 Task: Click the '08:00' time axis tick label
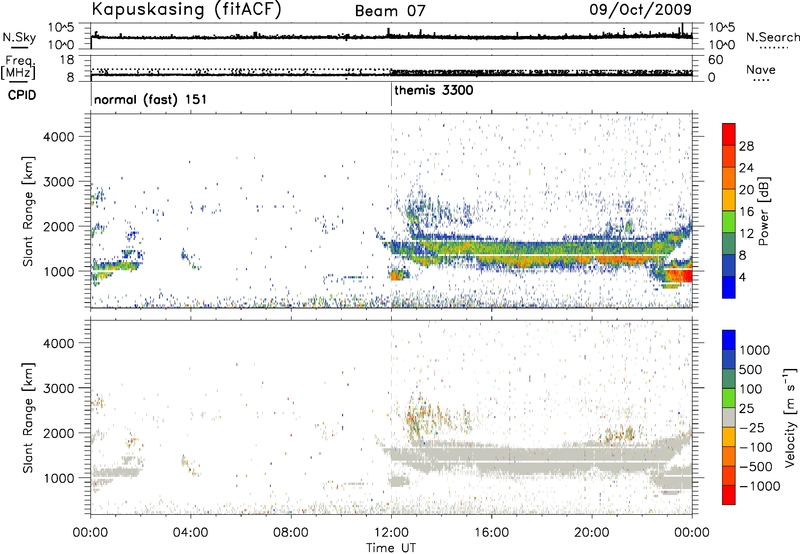click(291, 533)
